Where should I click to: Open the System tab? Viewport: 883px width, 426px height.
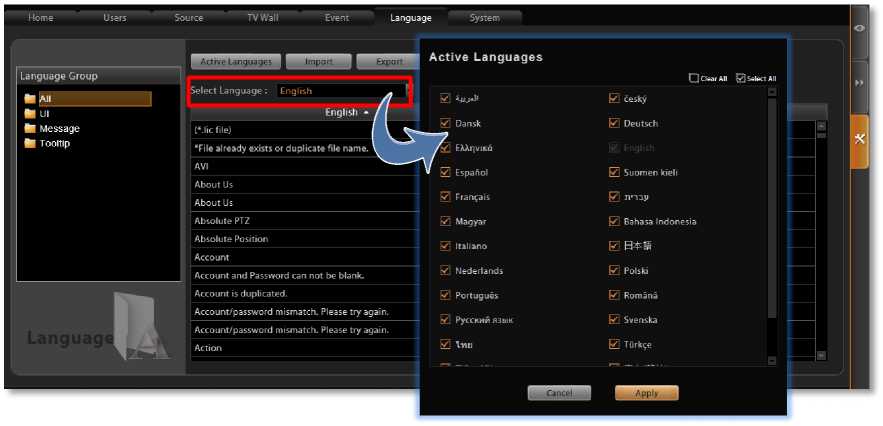(485, 18)
